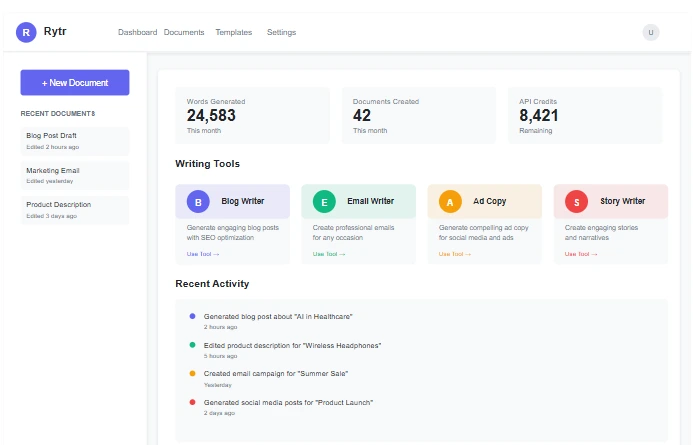Image resolution: width=693 pixels, height=445 pixels.
Task: Open the Blog Post Draft document
Action: pos(75,141)
